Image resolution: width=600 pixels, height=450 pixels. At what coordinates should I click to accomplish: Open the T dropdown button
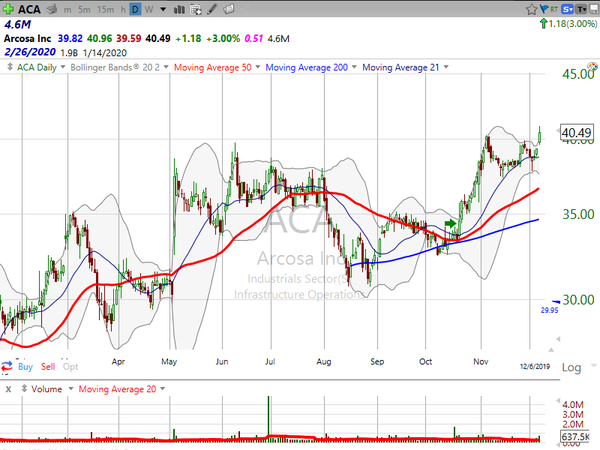(581, 9)
